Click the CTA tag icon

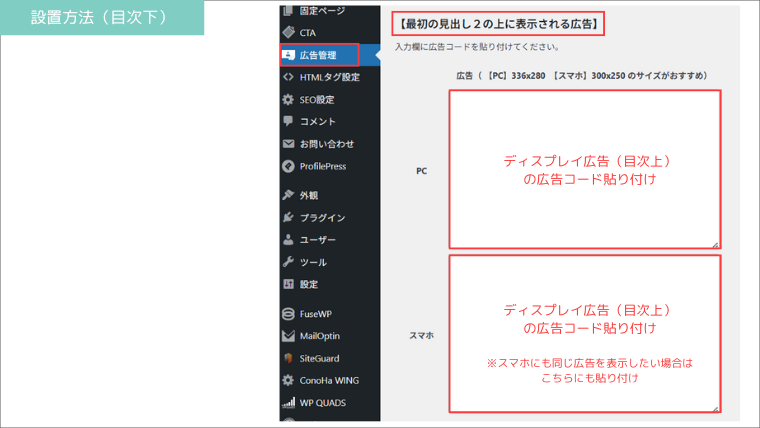288,32
